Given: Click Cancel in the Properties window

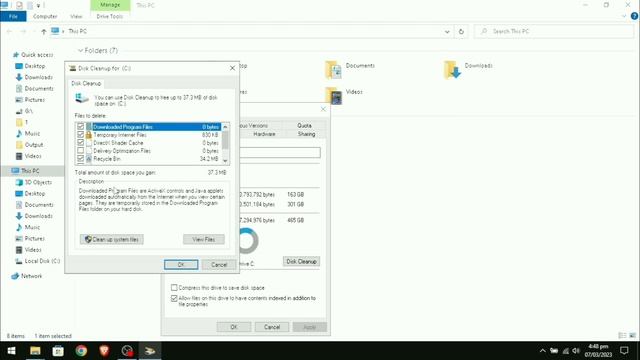Looking at the screenshot, I should click(x=272, y=327).
